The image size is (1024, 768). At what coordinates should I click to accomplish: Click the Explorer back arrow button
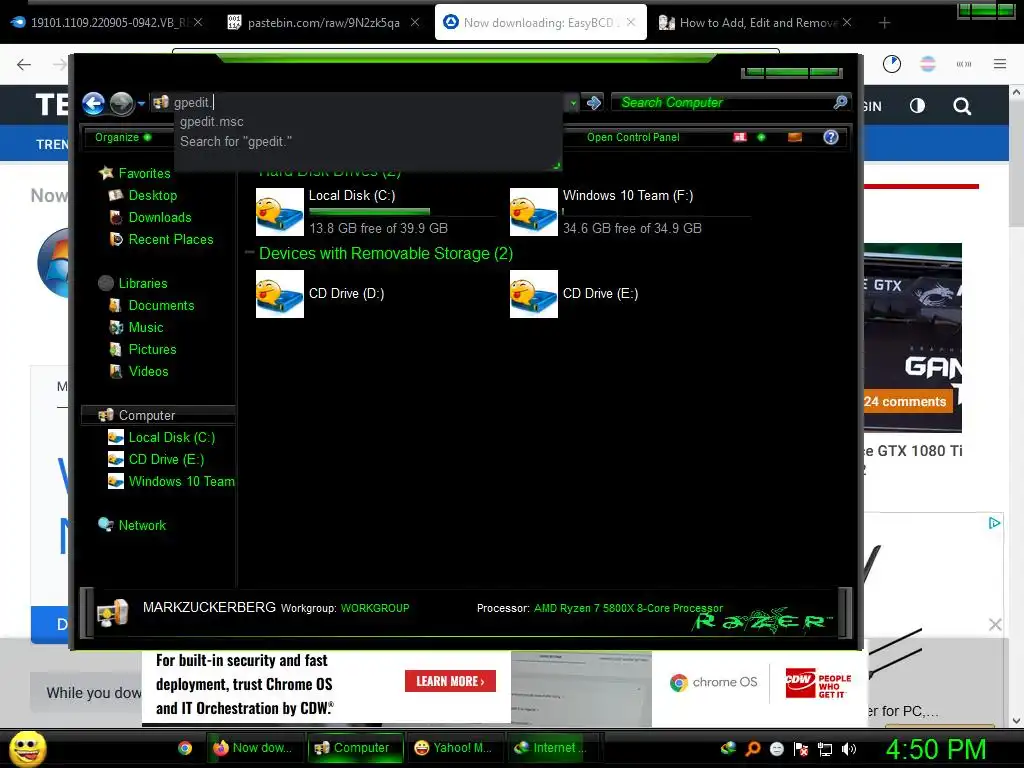coord(93,103)
